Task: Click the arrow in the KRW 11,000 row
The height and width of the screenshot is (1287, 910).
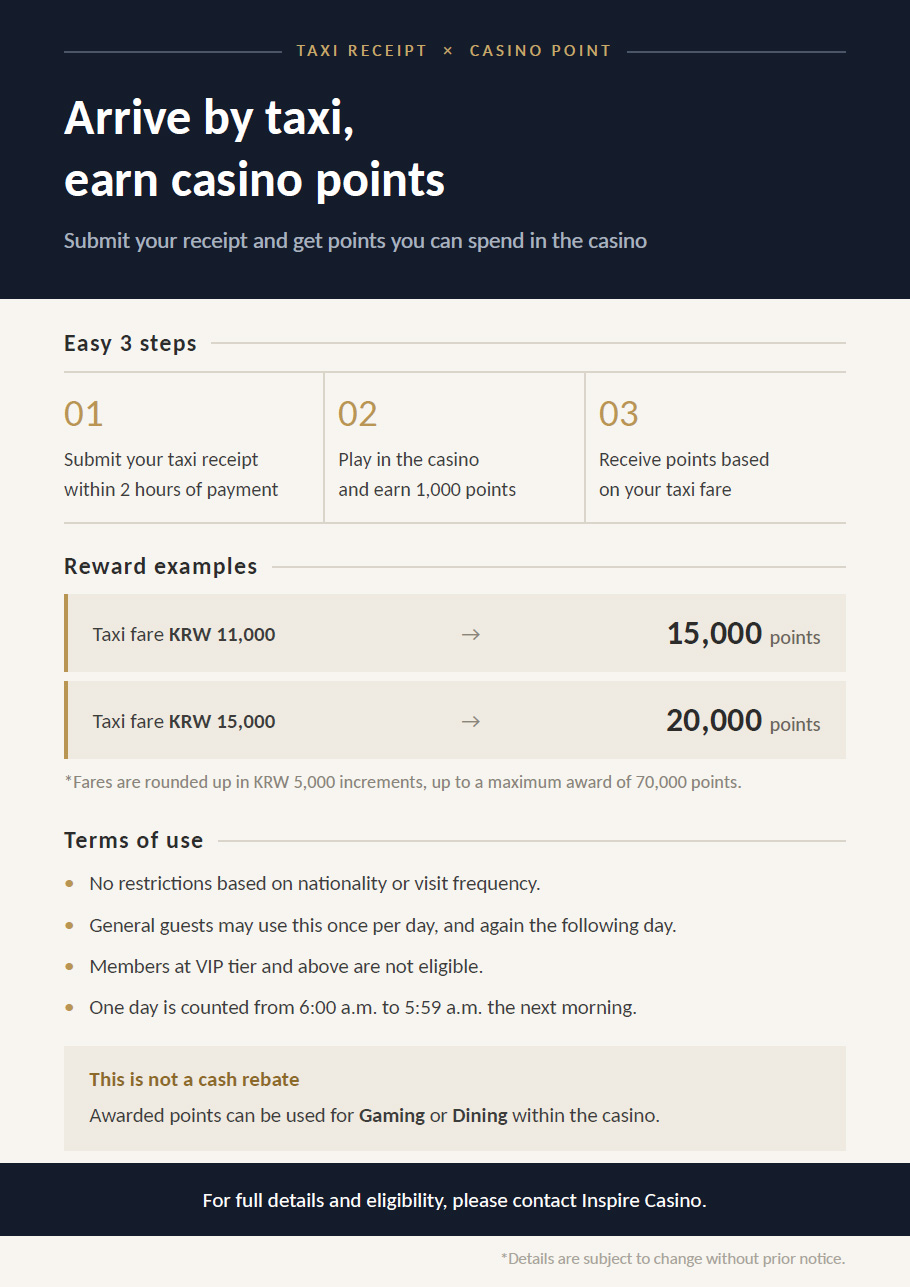Action: [x=470, y=634]
